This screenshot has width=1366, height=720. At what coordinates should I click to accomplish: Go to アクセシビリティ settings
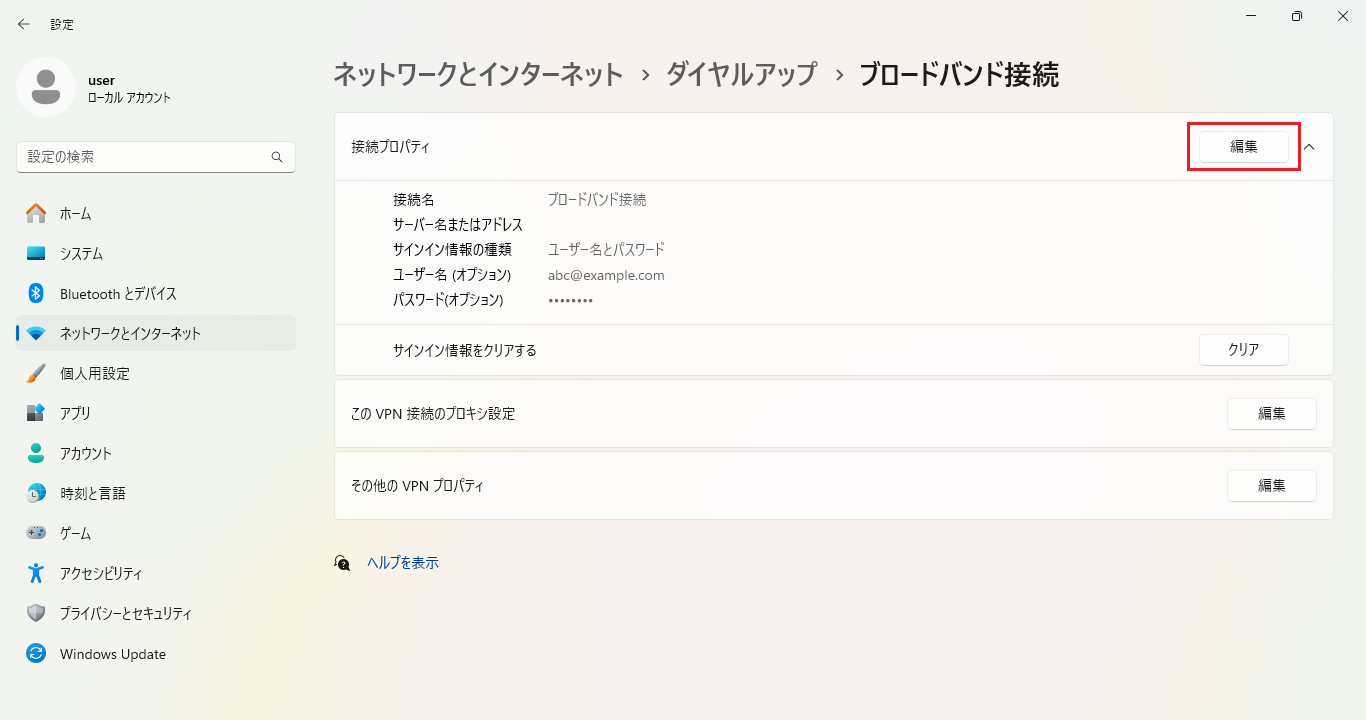click(x=101, y=573)
